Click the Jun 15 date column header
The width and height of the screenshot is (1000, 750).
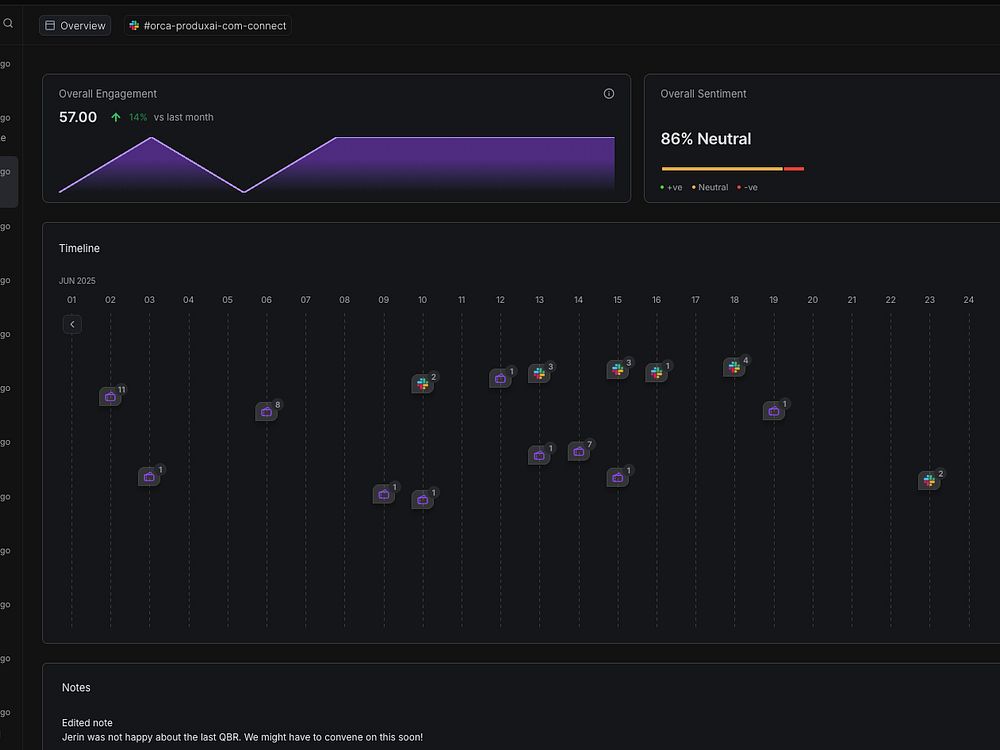coord(617,300)
